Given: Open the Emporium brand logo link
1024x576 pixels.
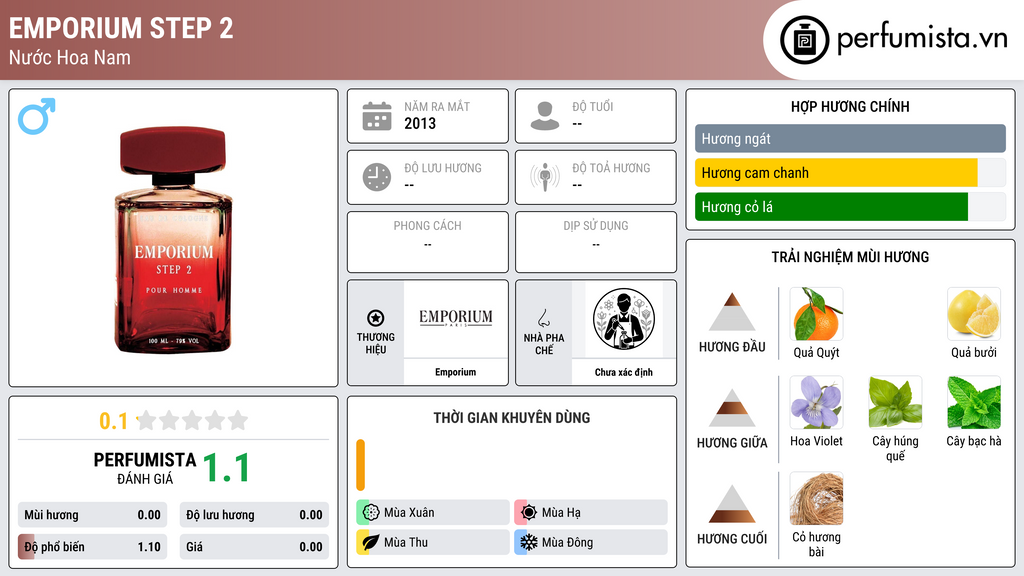Looking at the screenshot, I should pyautogui.click(x=456, y=319).
